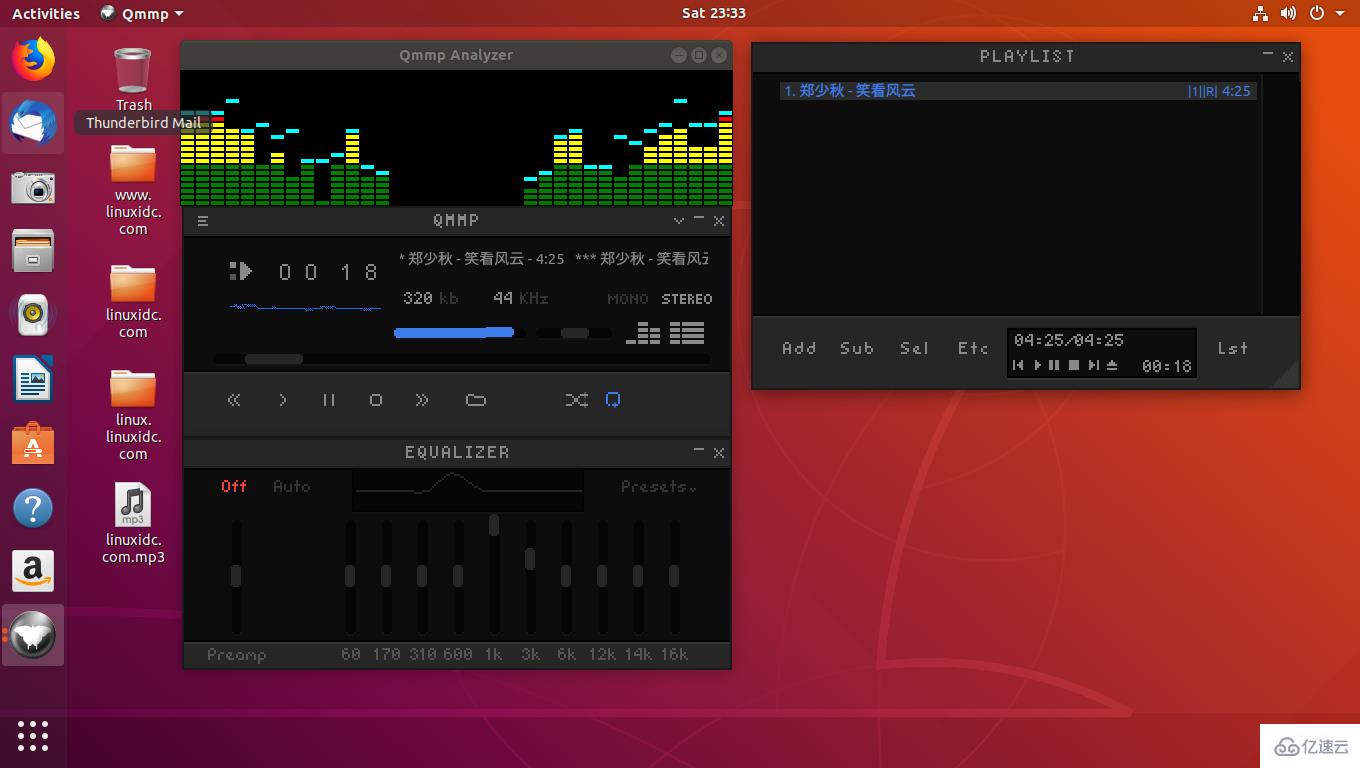Click the playlist vertical scrollbar area

click(x=1280, y=195)
